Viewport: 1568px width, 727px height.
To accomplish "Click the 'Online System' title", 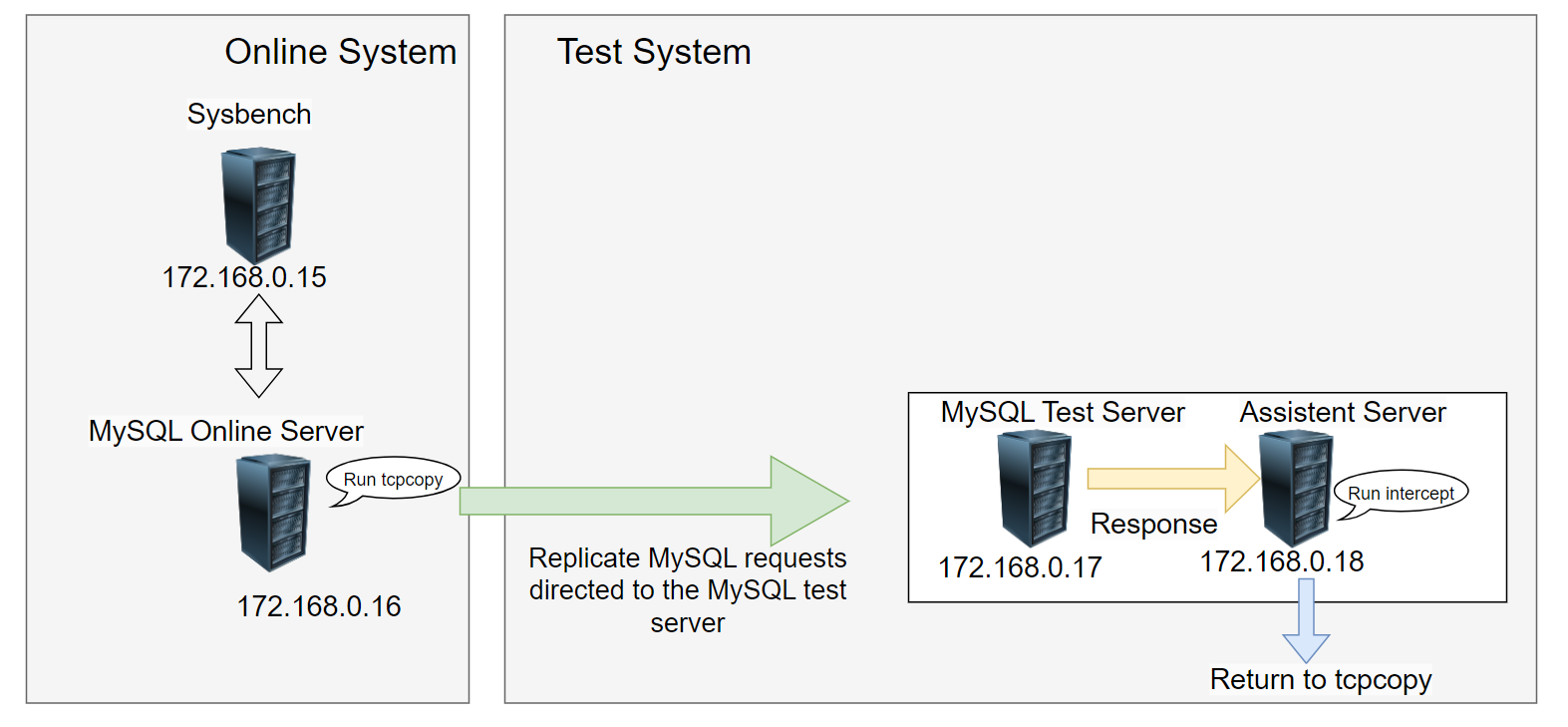I will point(341,52).
